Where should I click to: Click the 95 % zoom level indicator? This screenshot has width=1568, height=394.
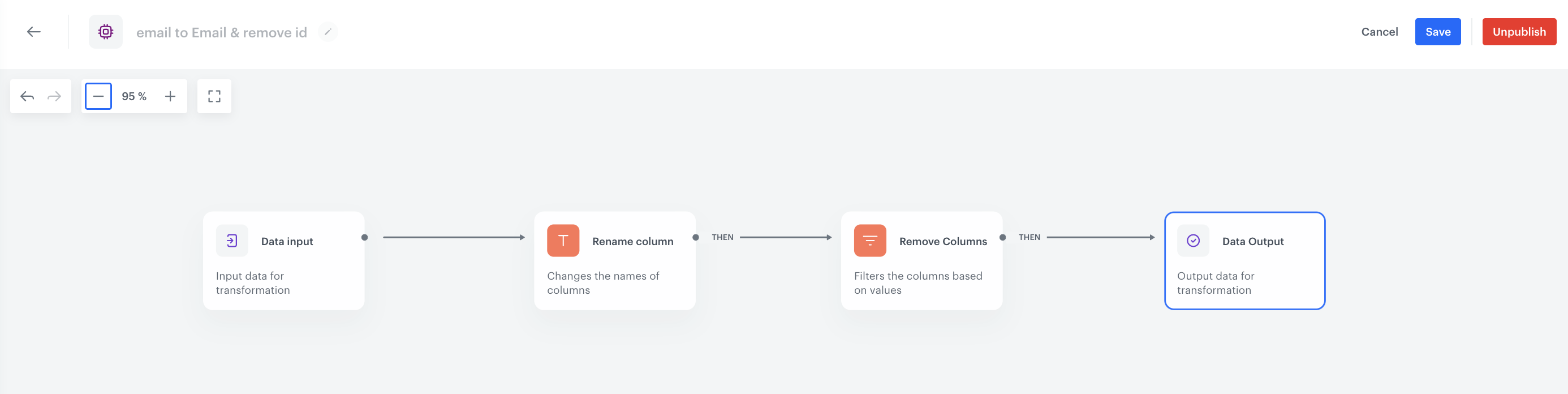coord(134,96)
